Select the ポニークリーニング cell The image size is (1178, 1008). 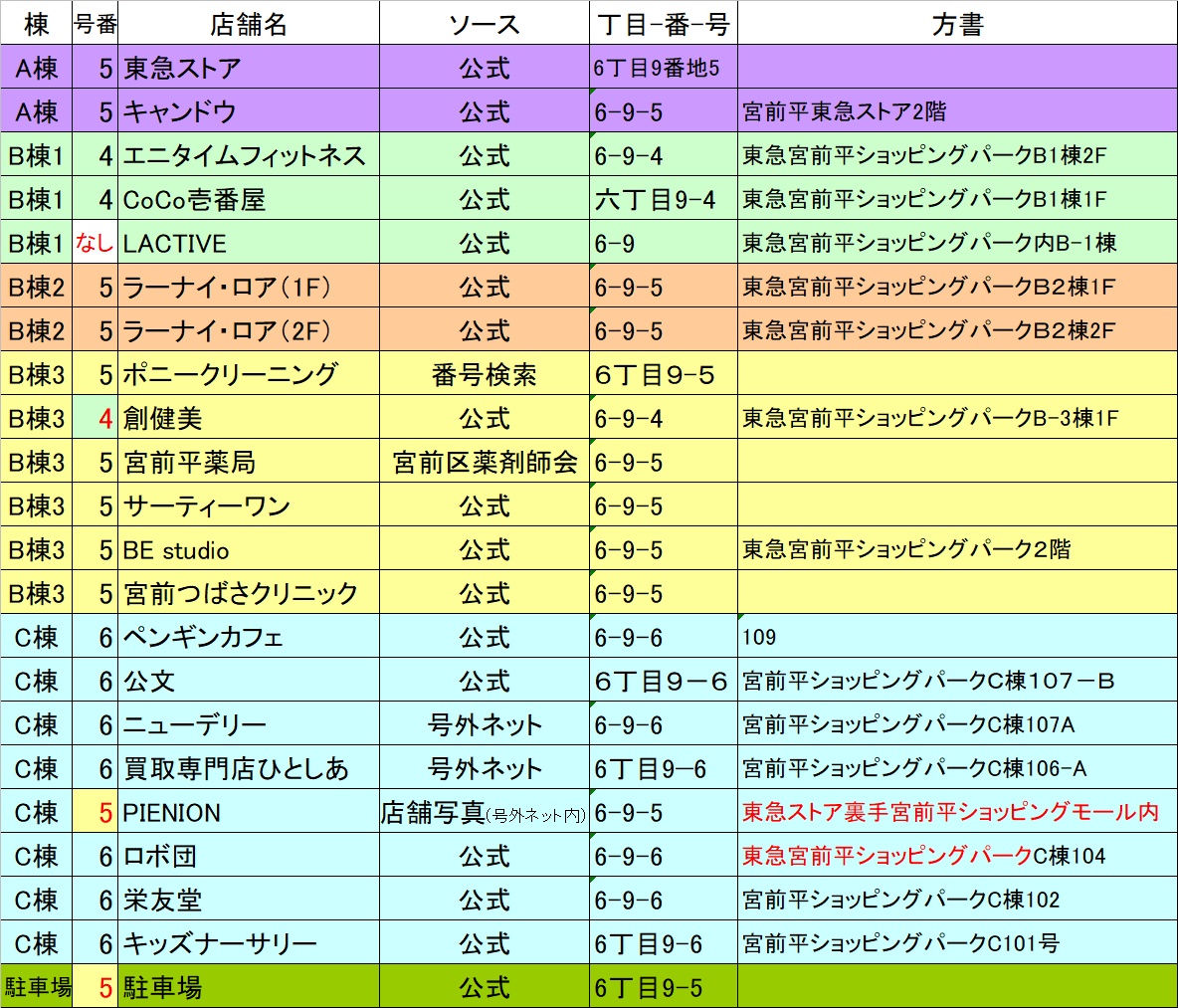(x=249, y=373)
